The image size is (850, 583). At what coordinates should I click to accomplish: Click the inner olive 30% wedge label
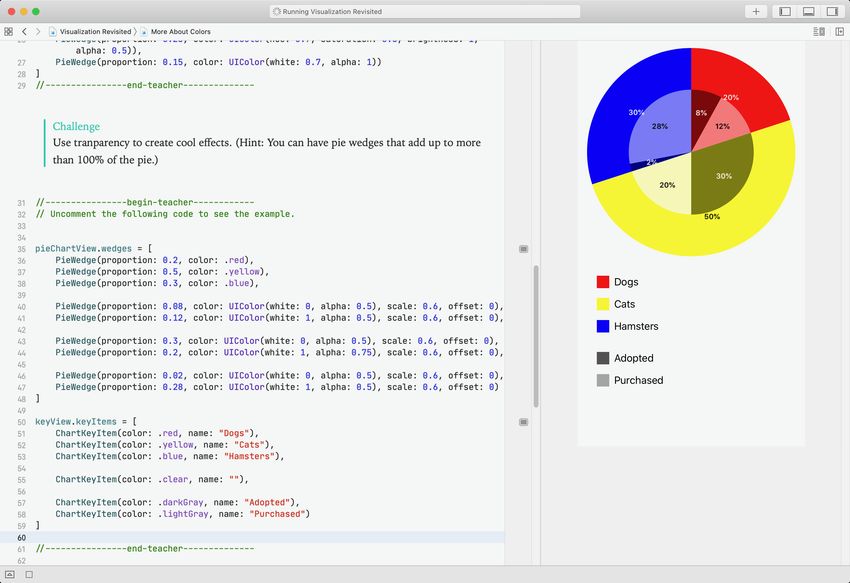coord(724,176)
